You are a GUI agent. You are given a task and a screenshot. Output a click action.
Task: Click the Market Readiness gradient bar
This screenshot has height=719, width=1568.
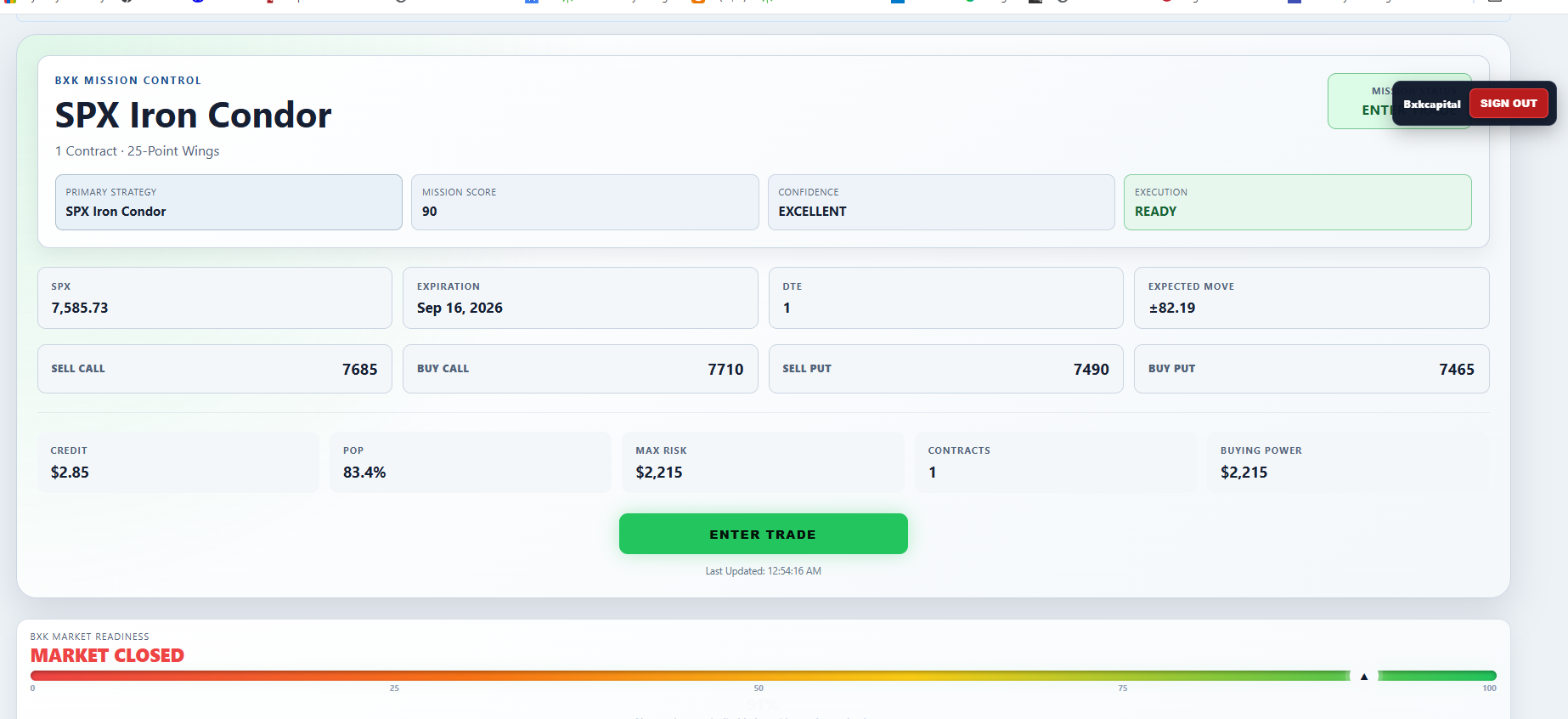coord(763,676)
